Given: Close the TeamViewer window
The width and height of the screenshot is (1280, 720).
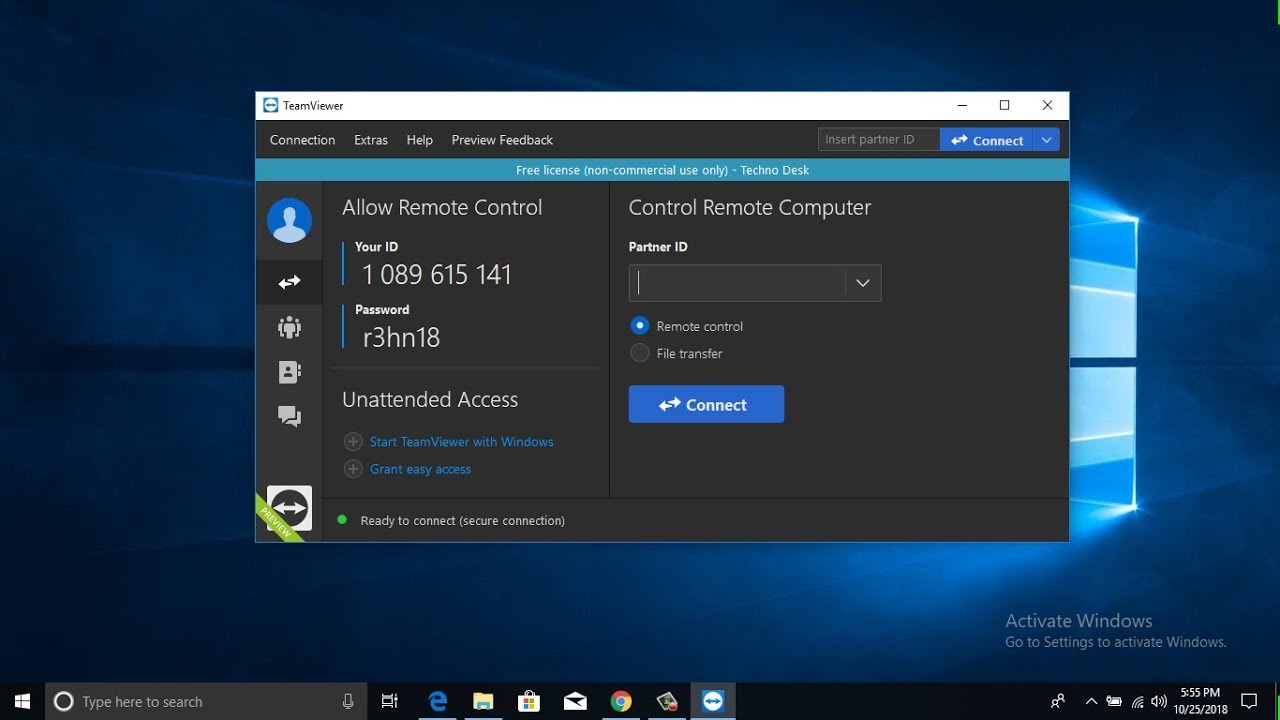Looking at the screenshot, I should pyautogui.click(x=1047, y=105).
